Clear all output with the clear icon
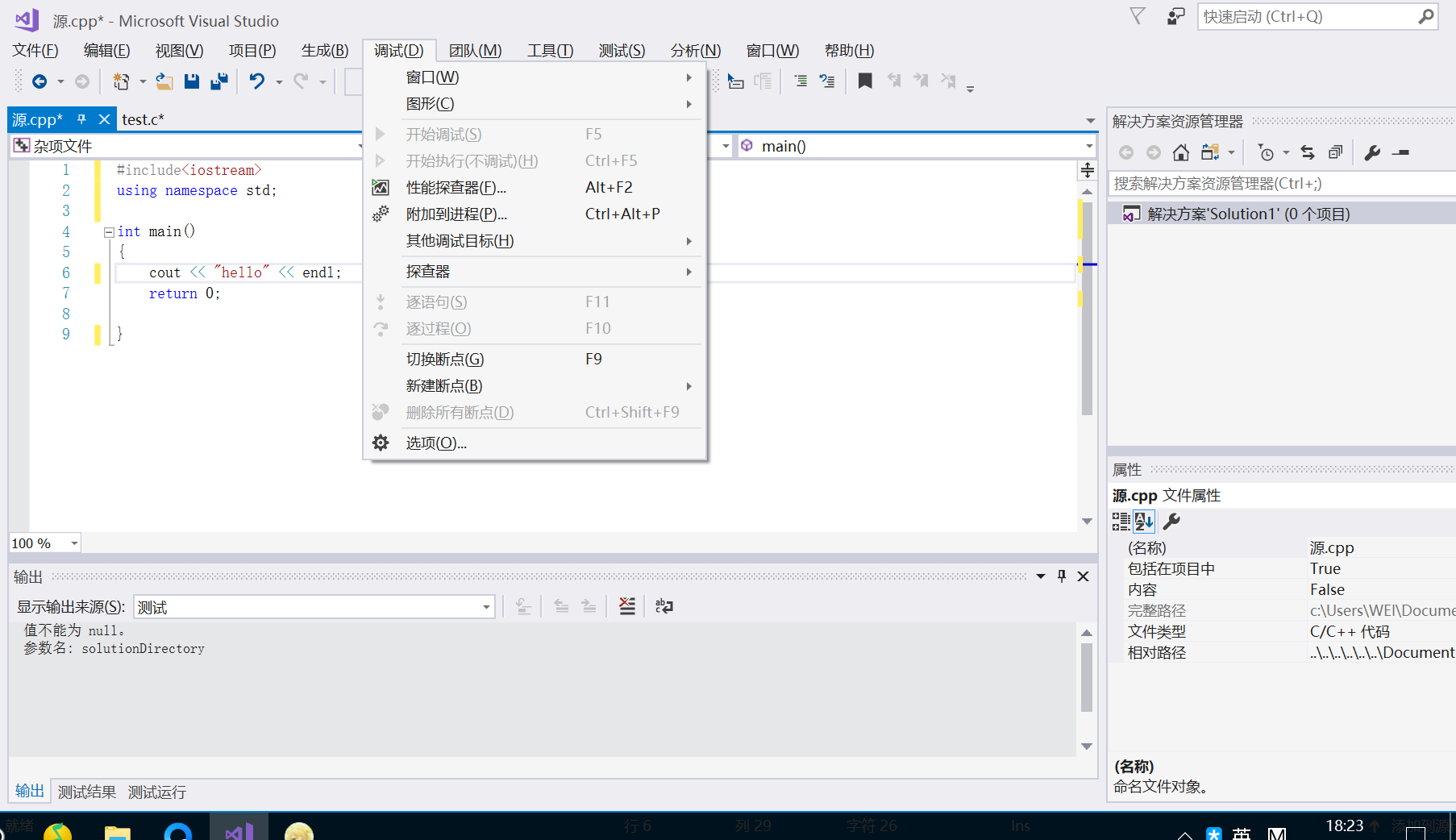This screenshot has width=1456, height=840. (x=627, y=606)
